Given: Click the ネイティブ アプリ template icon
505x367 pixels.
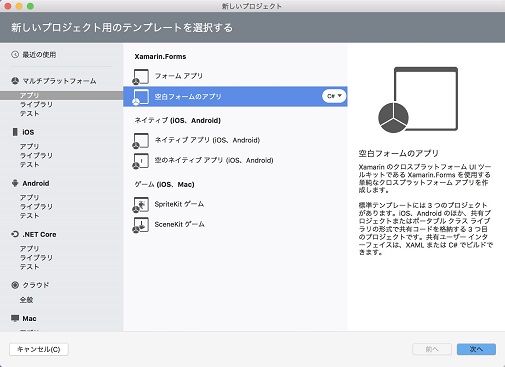Looking at the screenshot, I should (x=141, y=141).
